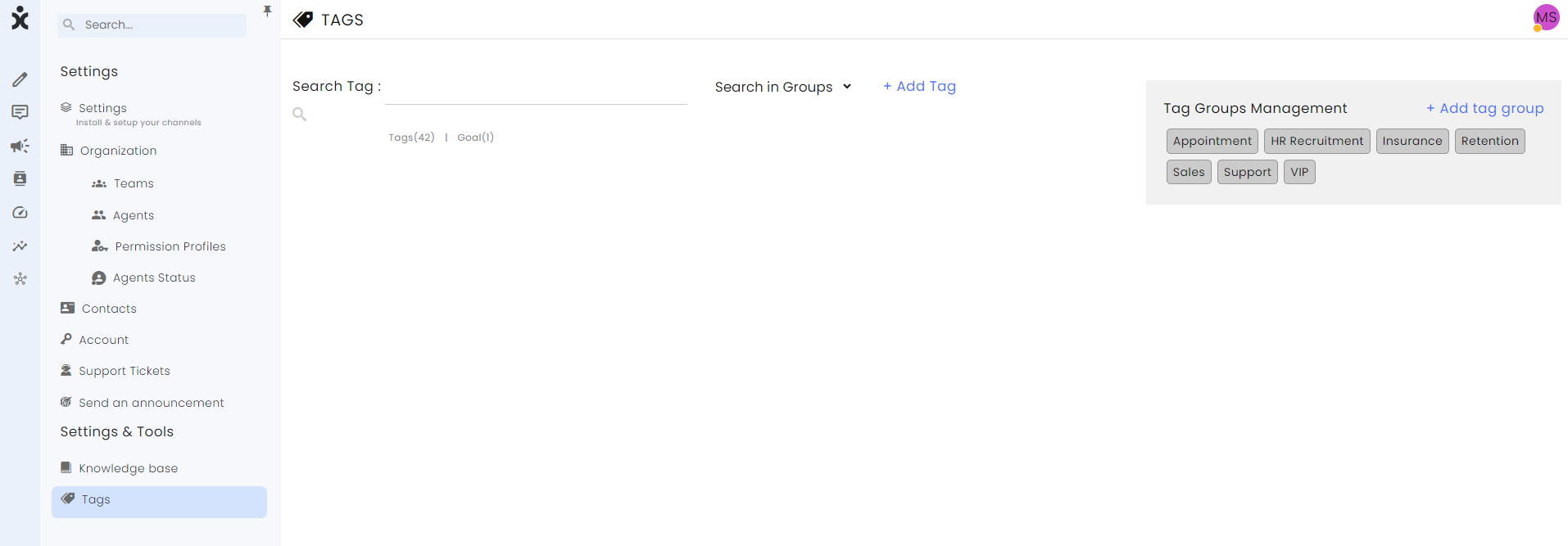Click the Organization building icon
Viewport: 1568px width, 546px height.
click(67, 150)
